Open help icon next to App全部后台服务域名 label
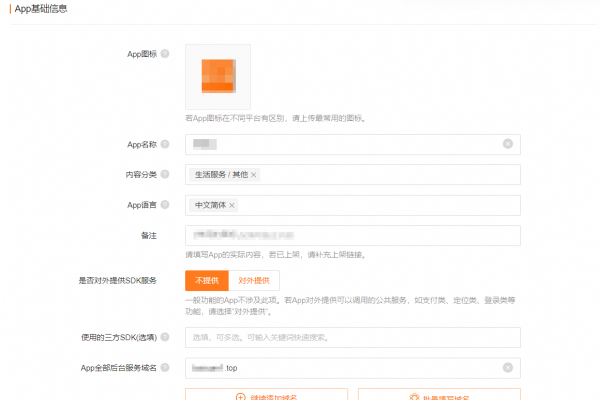 coord(165,367)
